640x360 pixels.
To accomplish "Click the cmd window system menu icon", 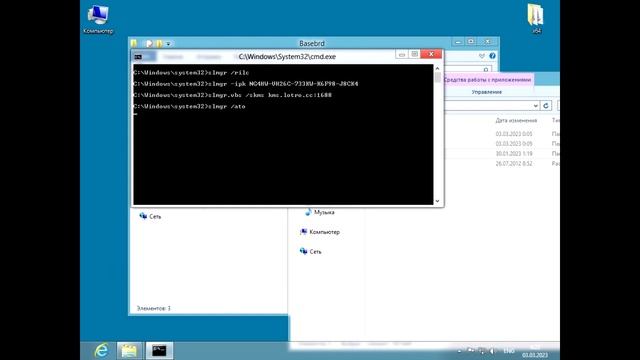I will (x=138, y=57).
